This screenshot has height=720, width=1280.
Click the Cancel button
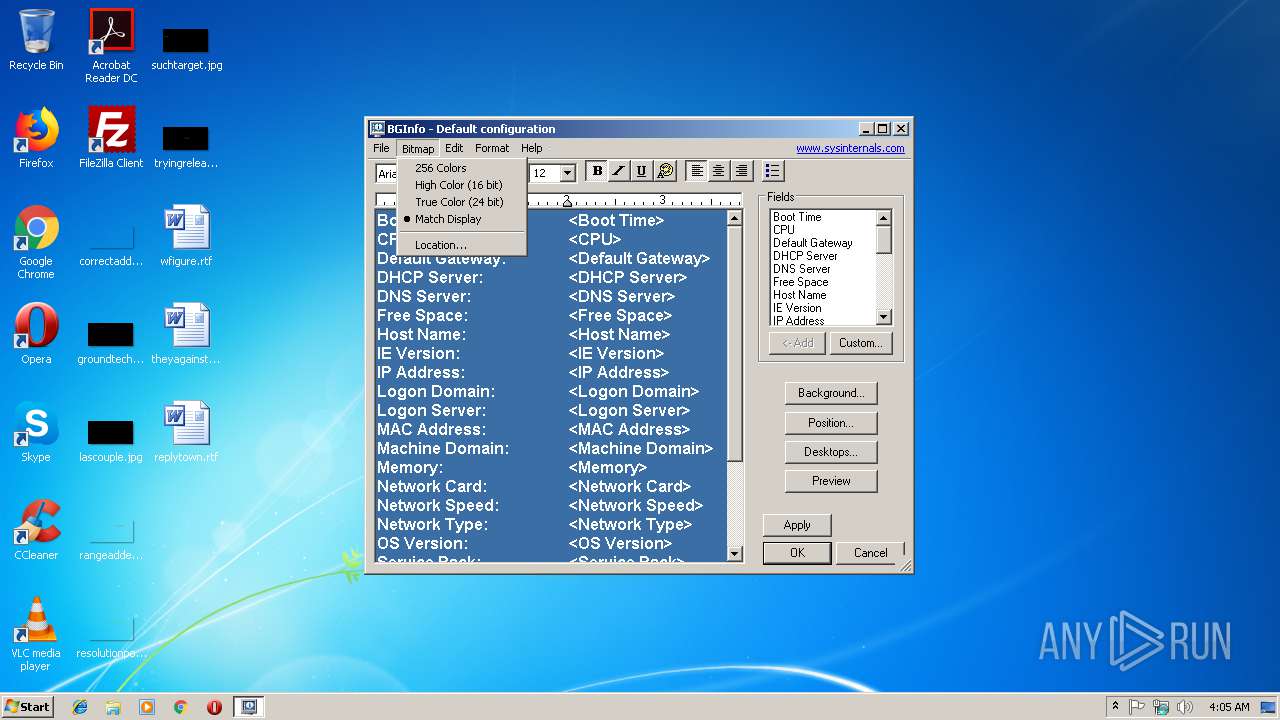tap(870, 553)
